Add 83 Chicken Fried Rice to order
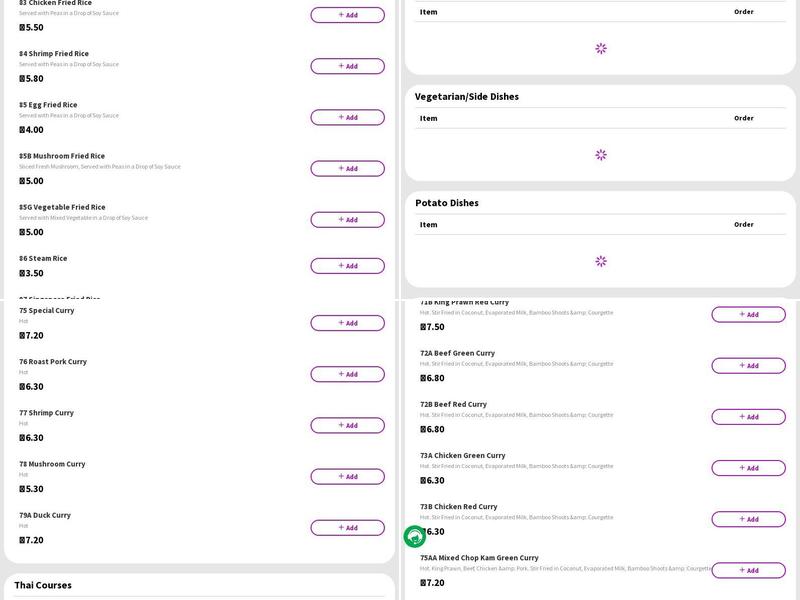 point(347,15)
